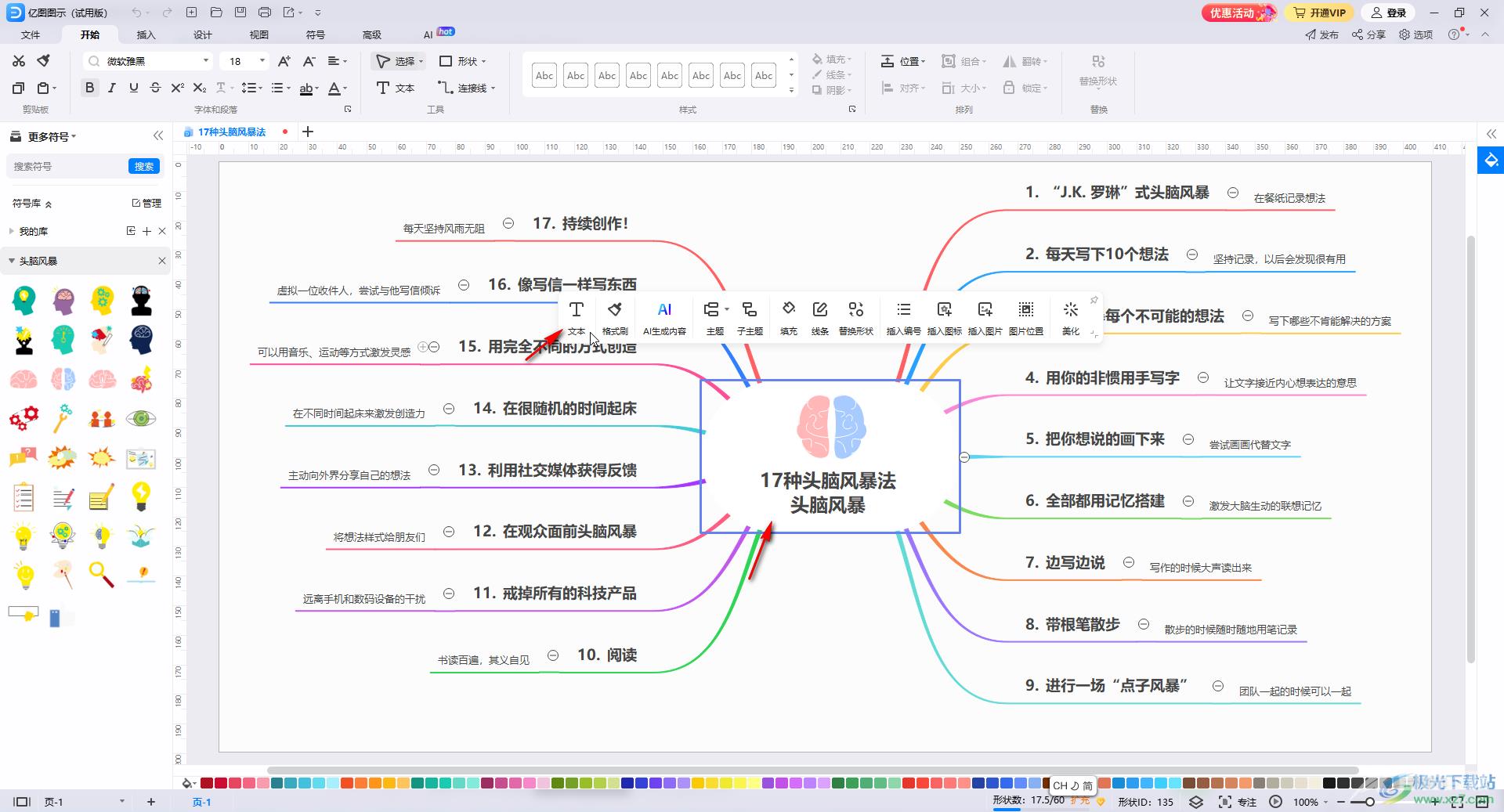This screenshot has width=1504, height=812.
Task: Click 图片位置 in the floating toolbar
Action: pos(1026,318)
